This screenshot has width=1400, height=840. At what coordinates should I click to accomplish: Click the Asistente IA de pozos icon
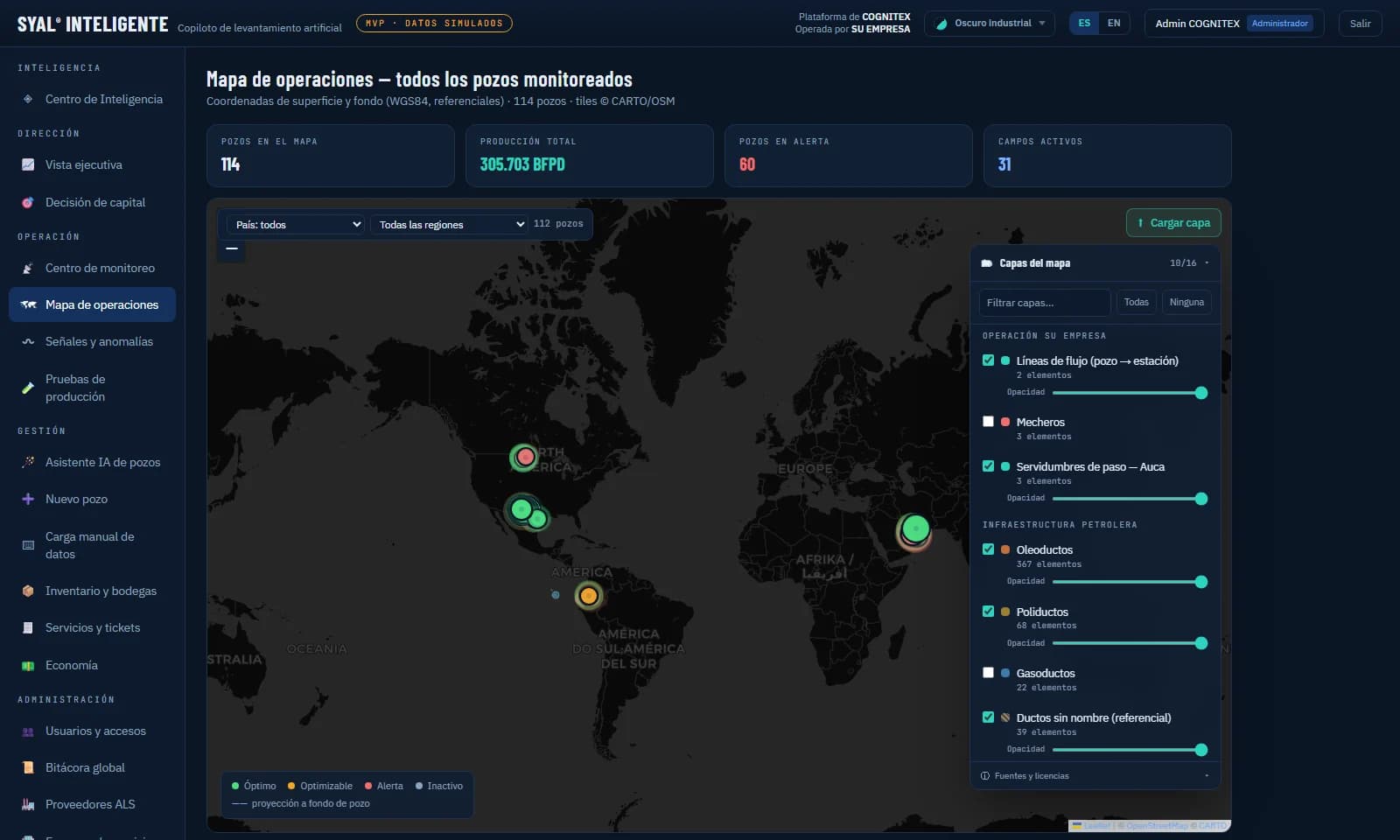point(28,462)
